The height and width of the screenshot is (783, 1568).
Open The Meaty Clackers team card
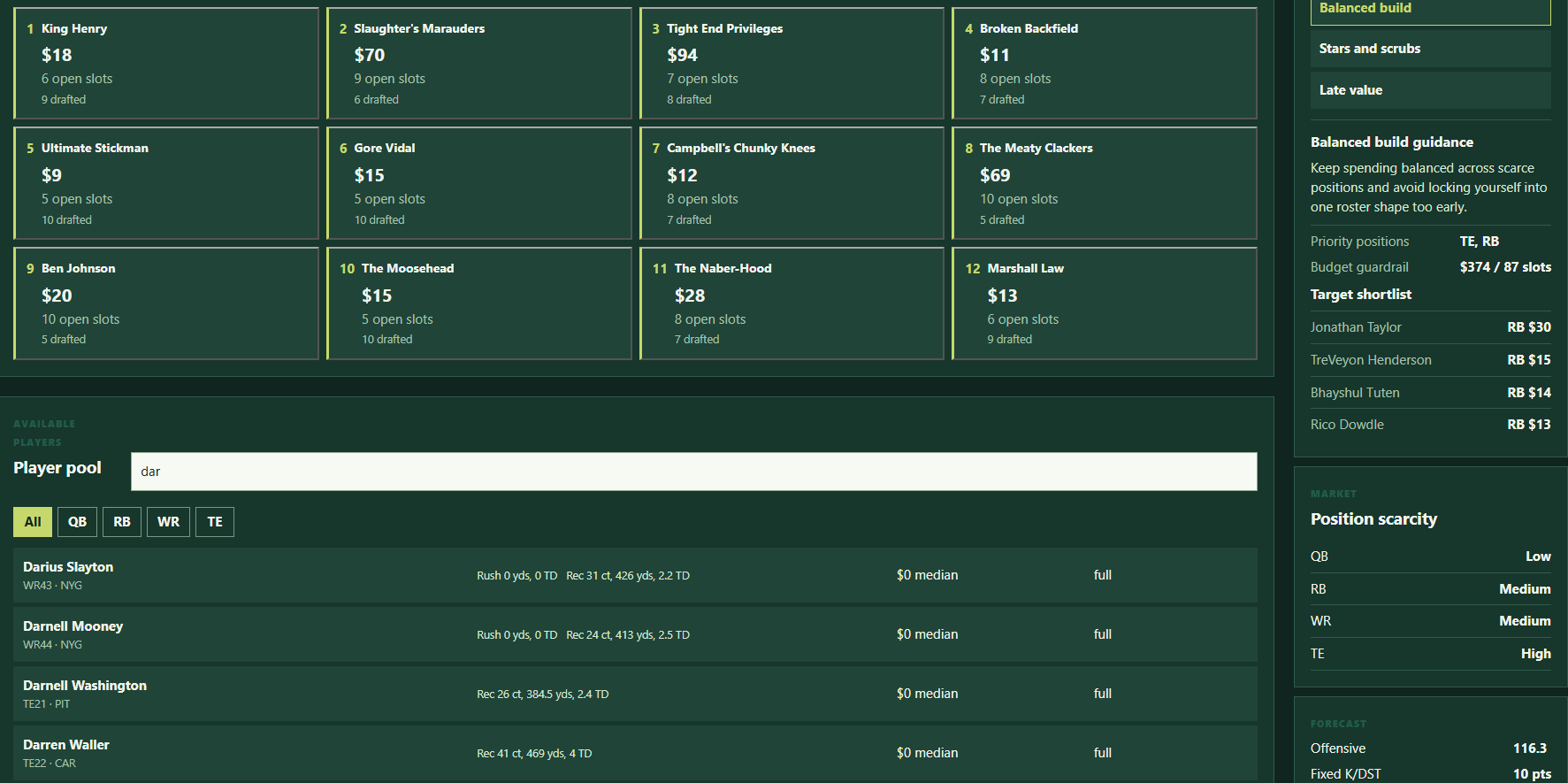click(x=1105, y=183)
